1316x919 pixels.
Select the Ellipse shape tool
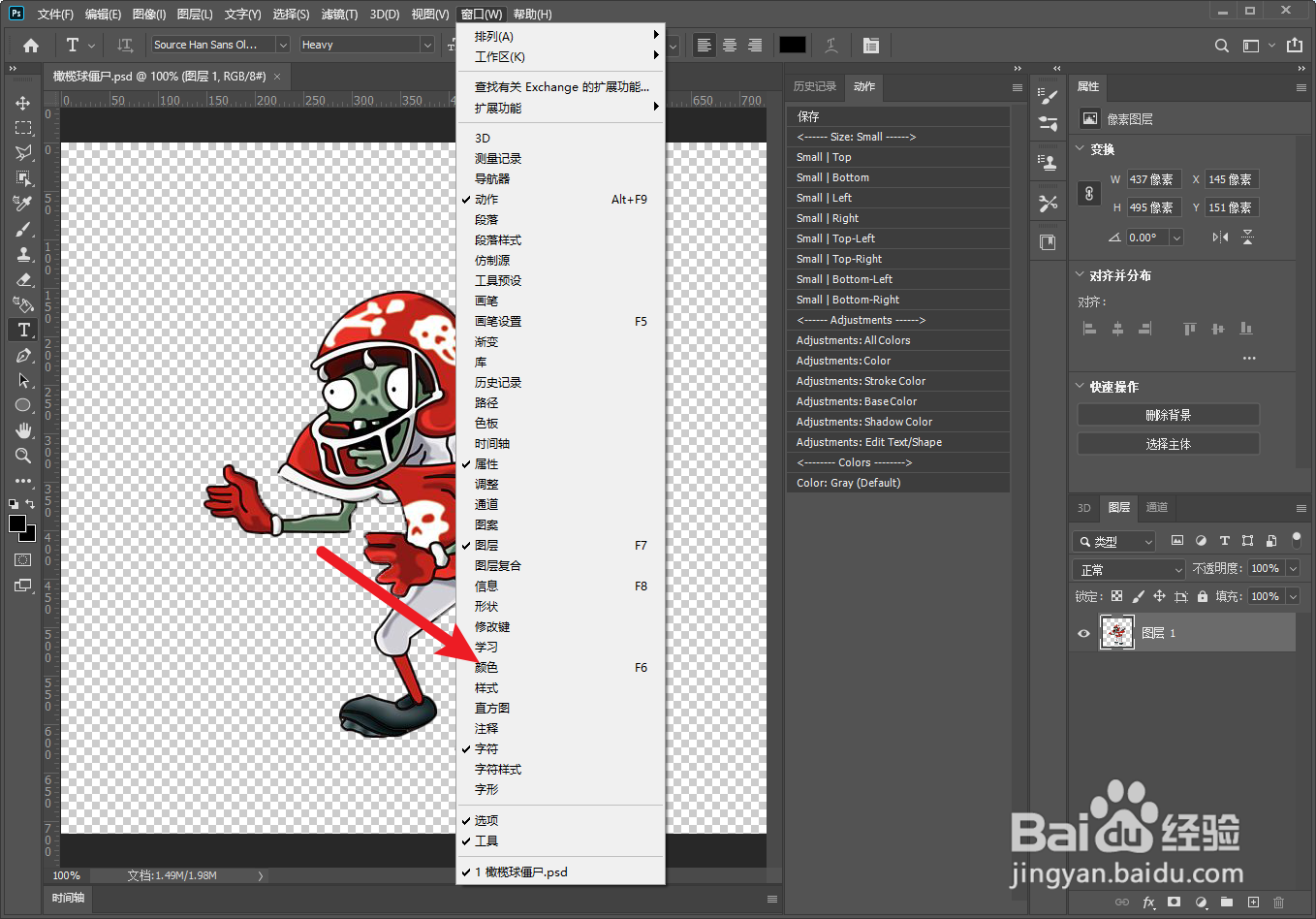[x=23, y=406]
